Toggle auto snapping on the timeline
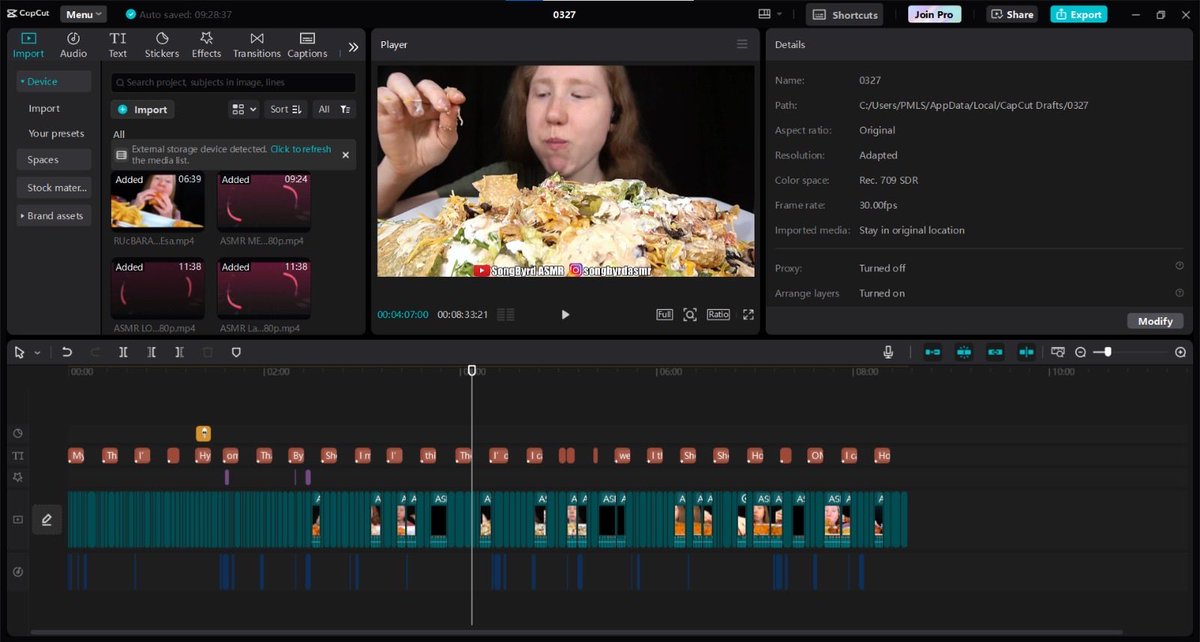1200x642 pixels. 964,352
